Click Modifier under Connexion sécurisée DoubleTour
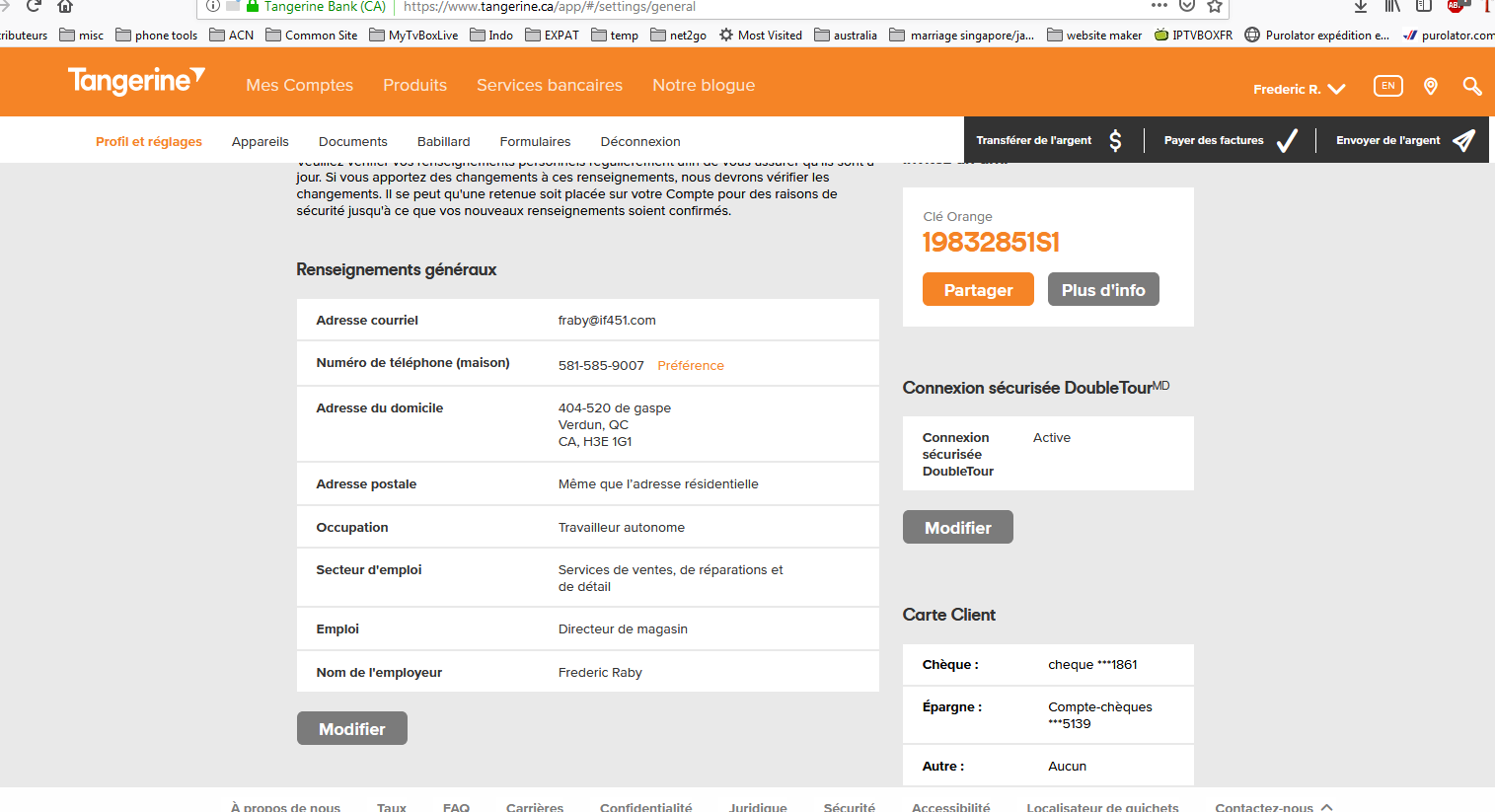Viewport: 1495px width, 812px height. [x=958, y=527]
